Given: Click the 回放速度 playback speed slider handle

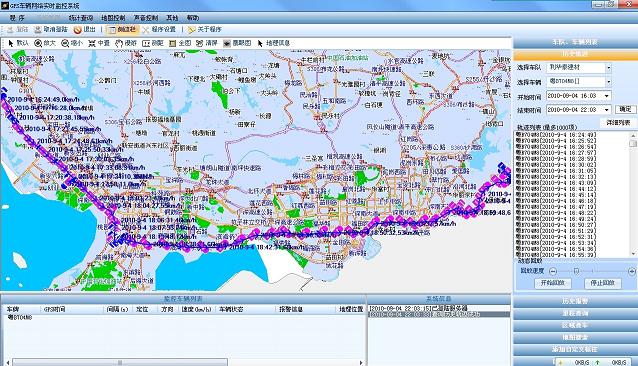Looking at the screenshot, I should click(x=576, y=271).
